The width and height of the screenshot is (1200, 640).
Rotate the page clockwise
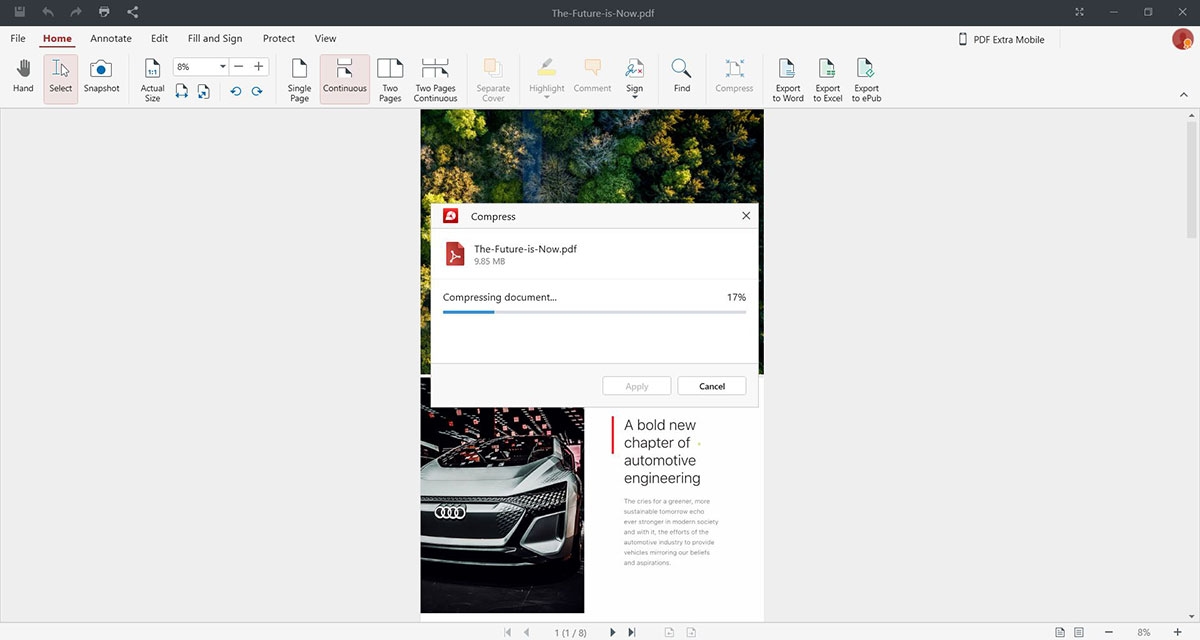click(x=257, y=91)
